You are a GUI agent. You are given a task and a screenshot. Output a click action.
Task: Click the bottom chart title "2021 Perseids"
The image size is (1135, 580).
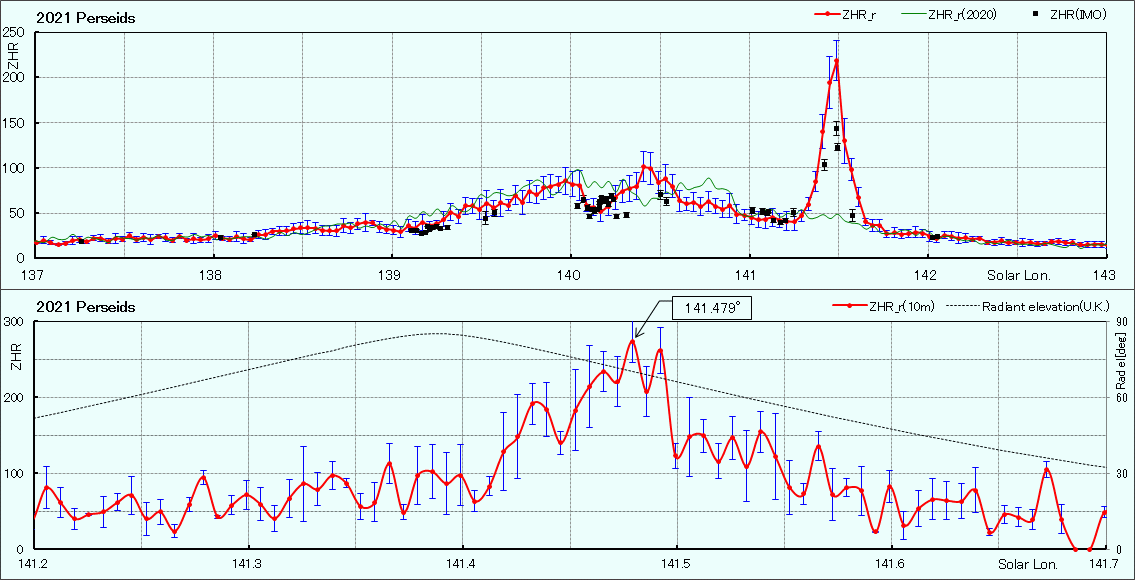click(86, 307)
